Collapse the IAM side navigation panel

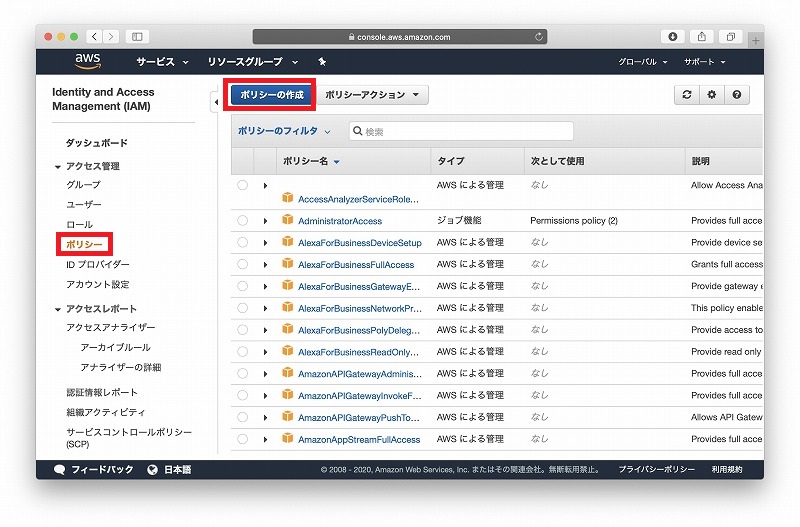(x=216, y=102)
